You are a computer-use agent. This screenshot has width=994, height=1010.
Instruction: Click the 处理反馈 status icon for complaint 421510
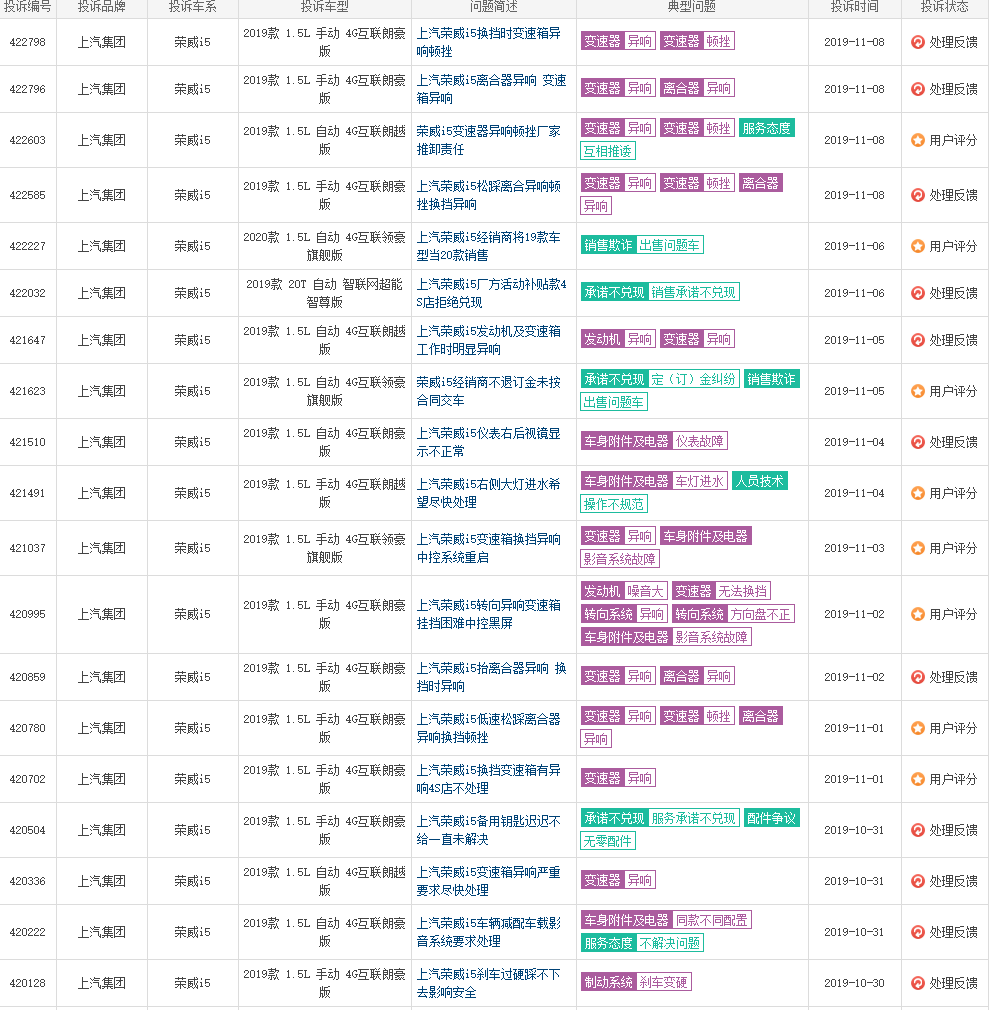point(917,442)
